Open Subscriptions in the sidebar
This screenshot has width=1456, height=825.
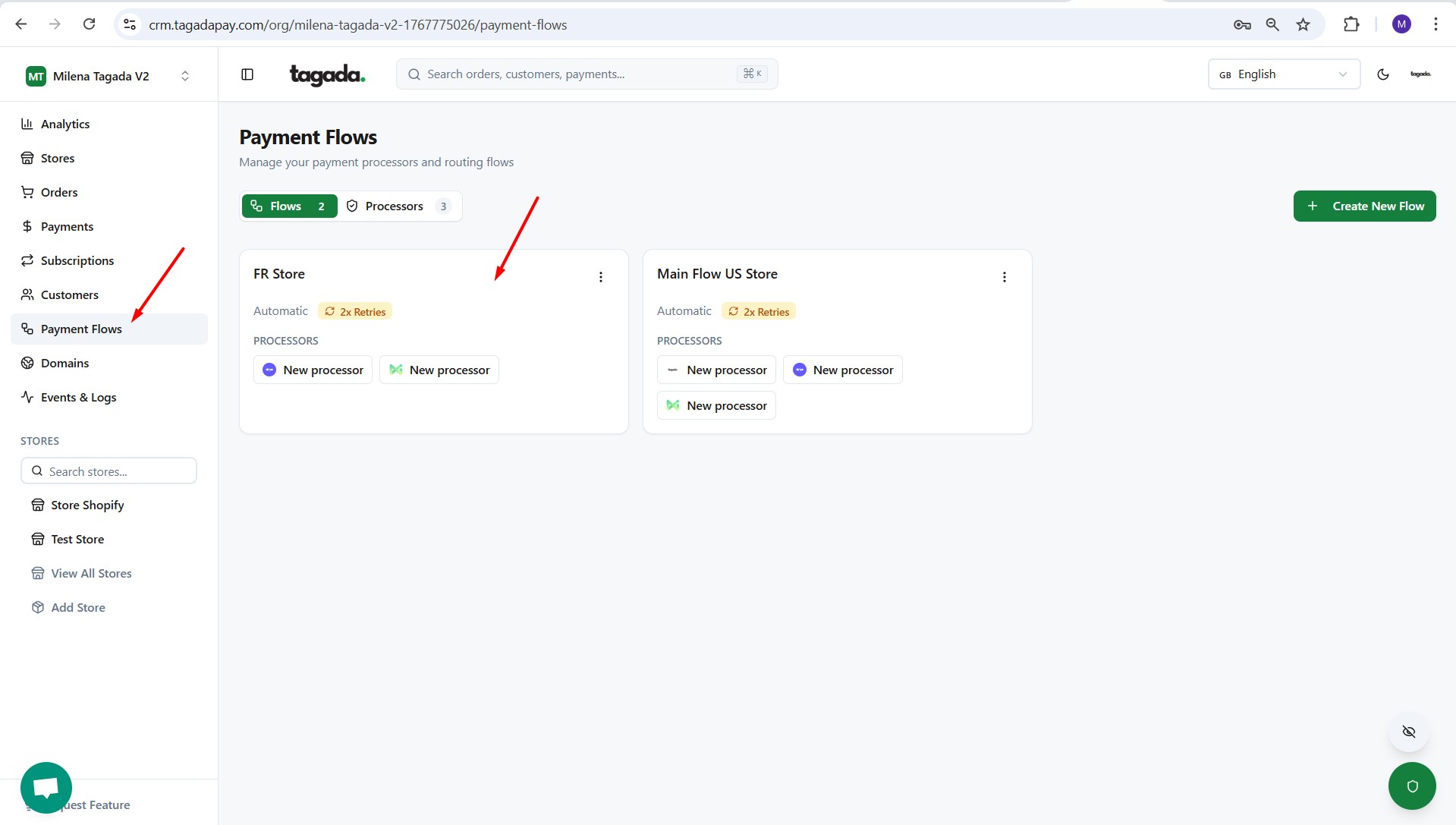[77, 260]
